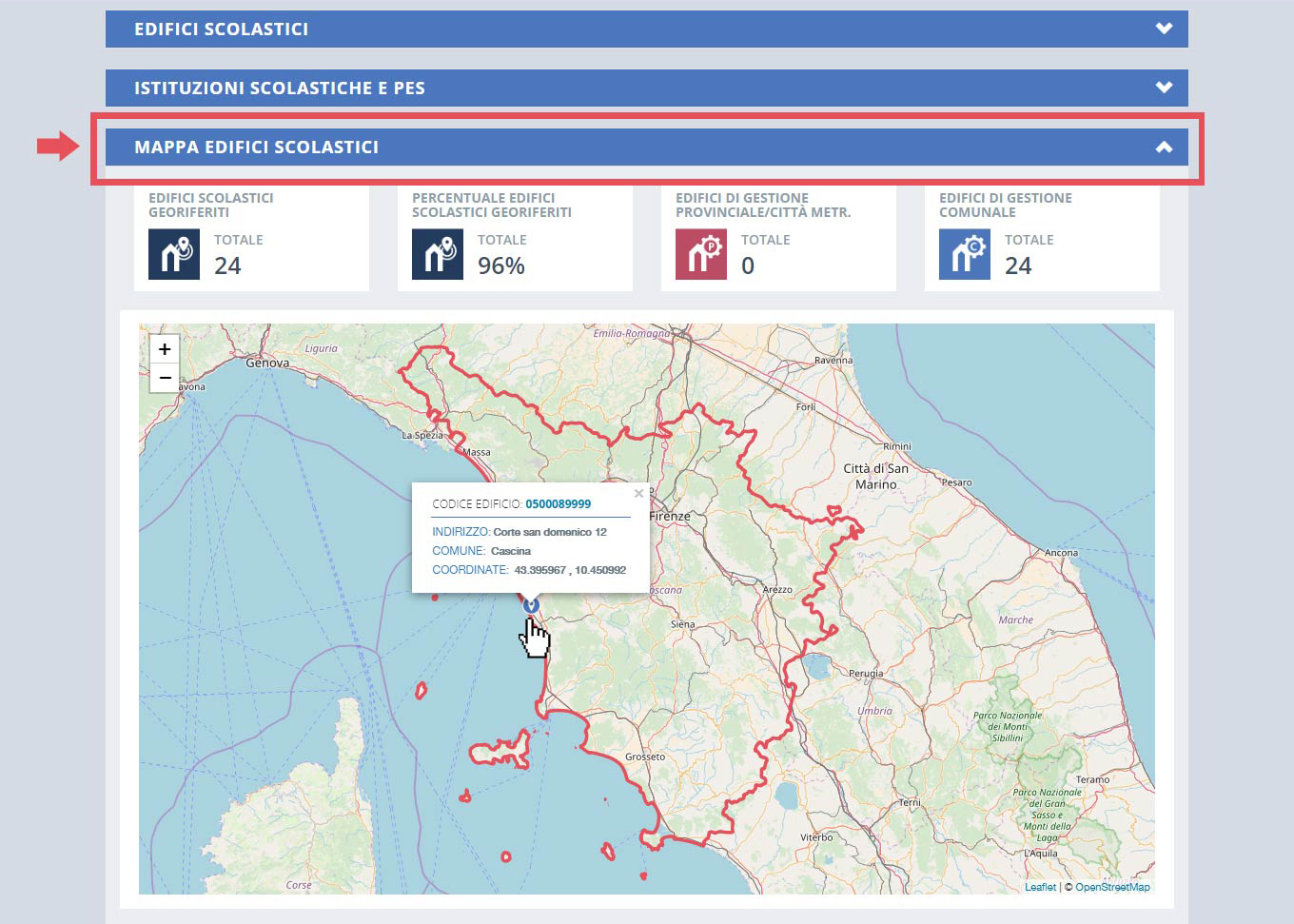Expand the Istituzioni Scolastiche e PES panel
This screenshot has height=924, width=1294.
coord(1163,87)
